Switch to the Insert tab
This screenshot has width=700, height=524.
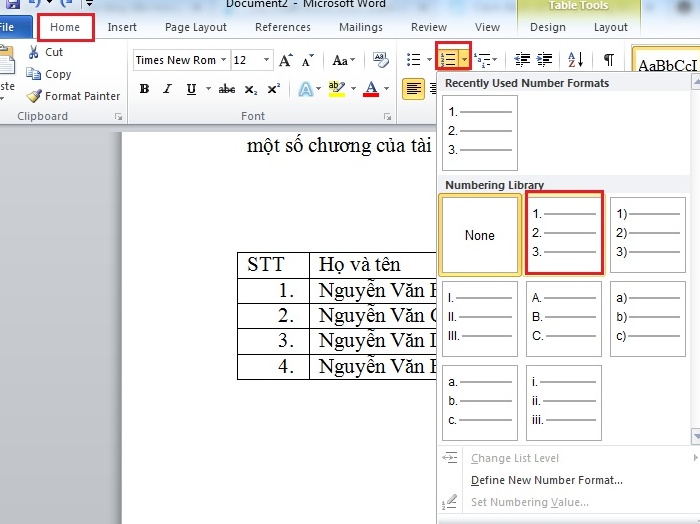[x=122, y=27]
